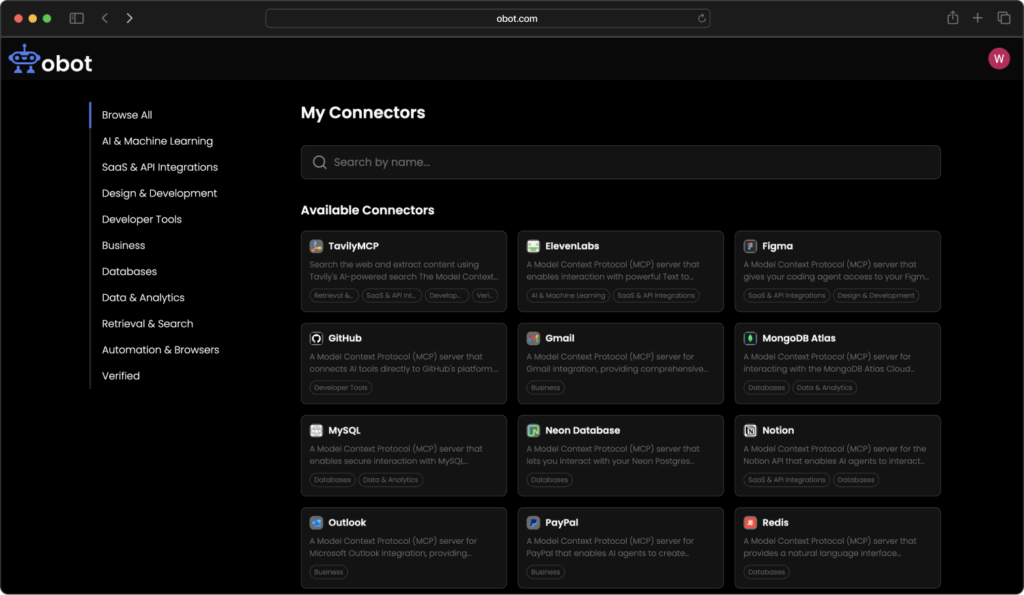Image resolution: width=1024 pixels, height=595 pixels.
Task: Click the obot robot logo
Action: (x=22, y=60)
